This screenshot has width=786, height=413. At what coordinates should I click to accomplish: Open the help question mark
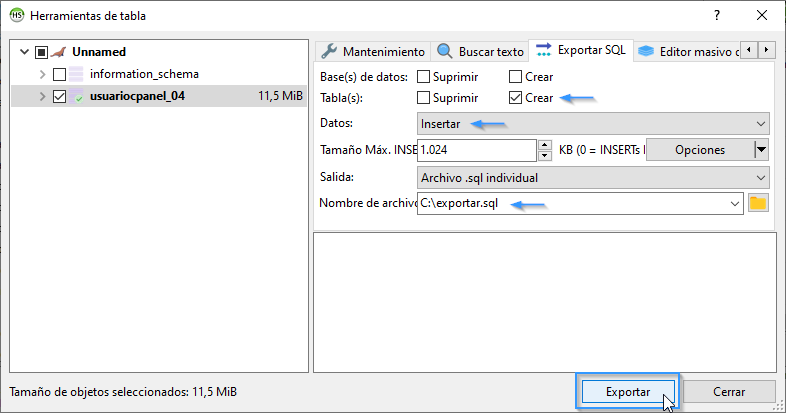click(x=717, y=15)
